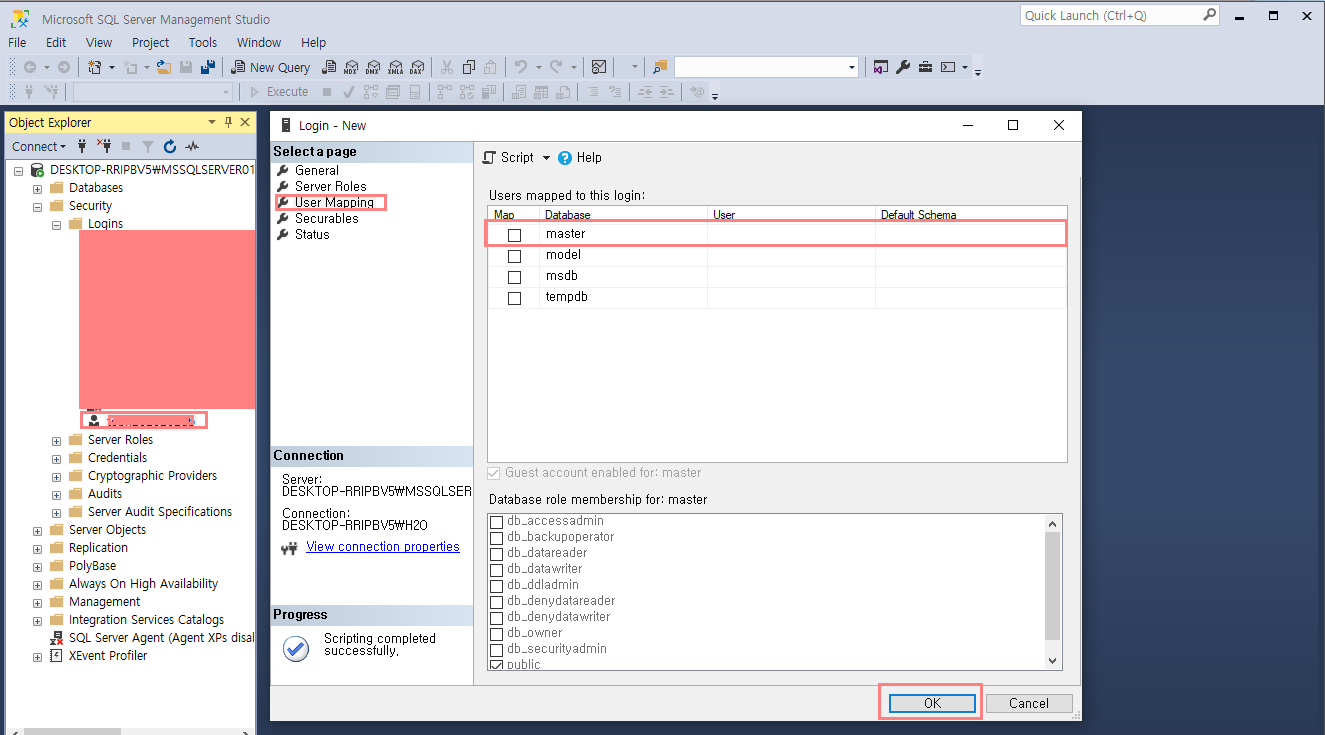Click the Database Engine Query icon
The height and width of the screenshot is (735, 1325).
[x=329, y=67]
